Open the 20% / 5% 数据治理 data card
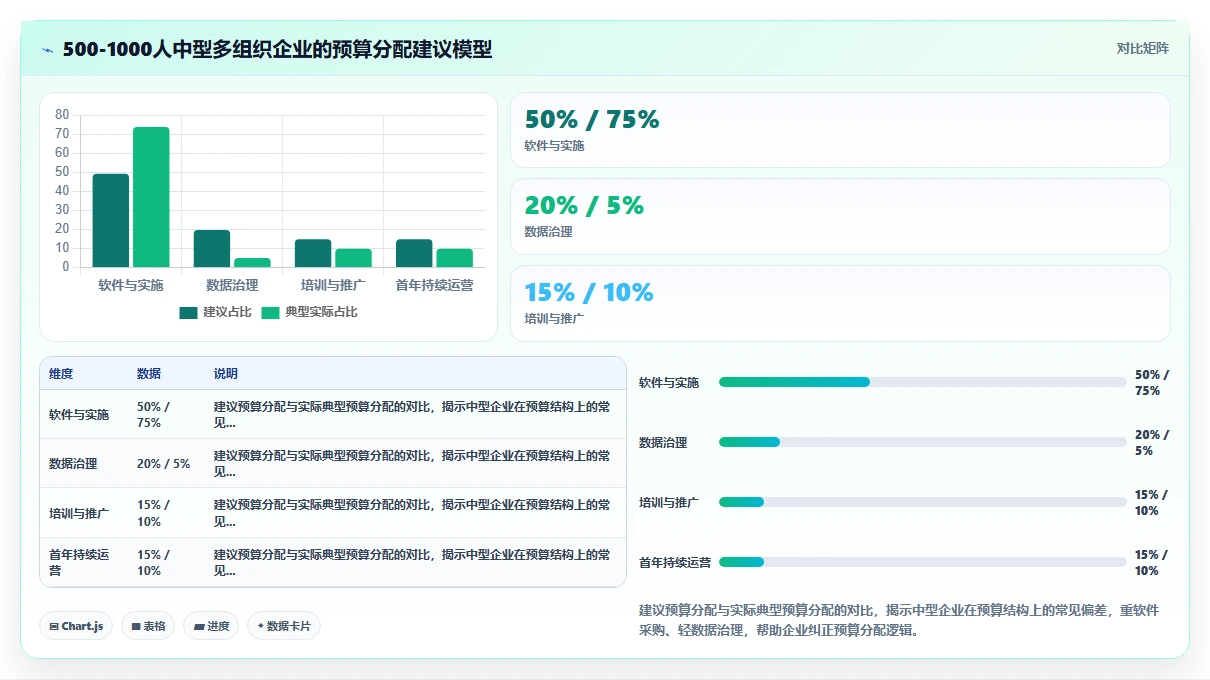 click(x=840, y=216)
